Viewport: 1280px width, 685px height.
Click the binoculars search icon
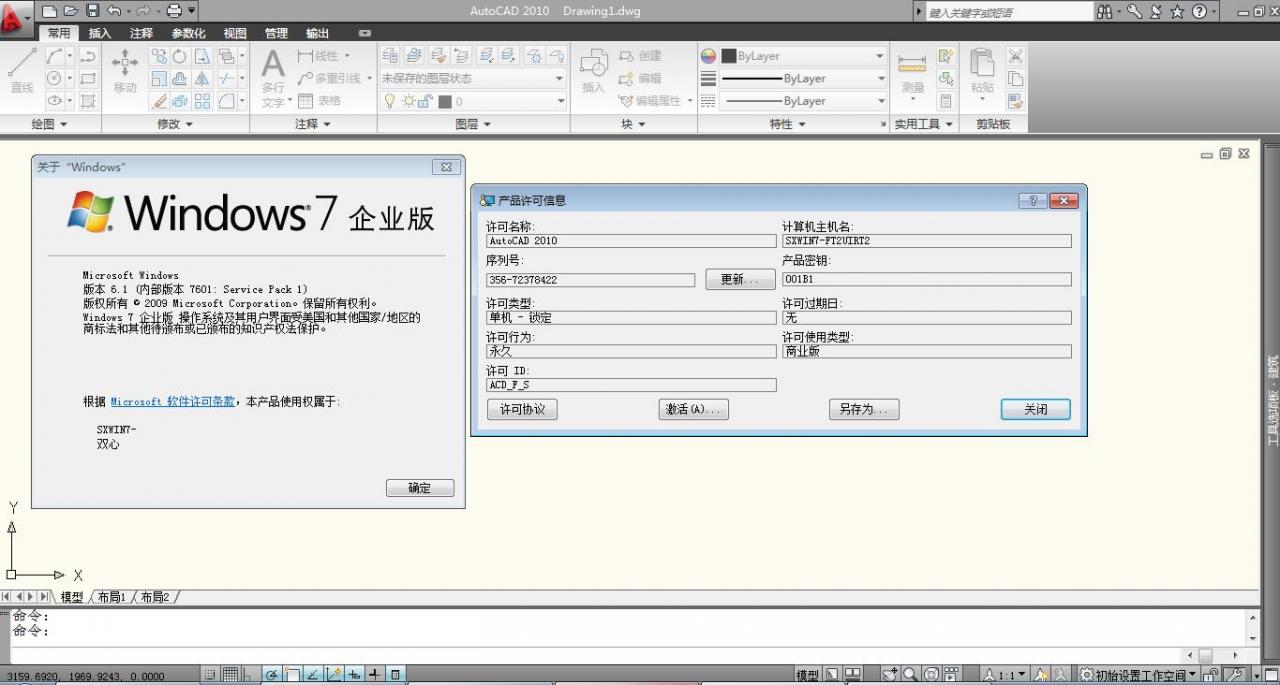pos(1104,11)
